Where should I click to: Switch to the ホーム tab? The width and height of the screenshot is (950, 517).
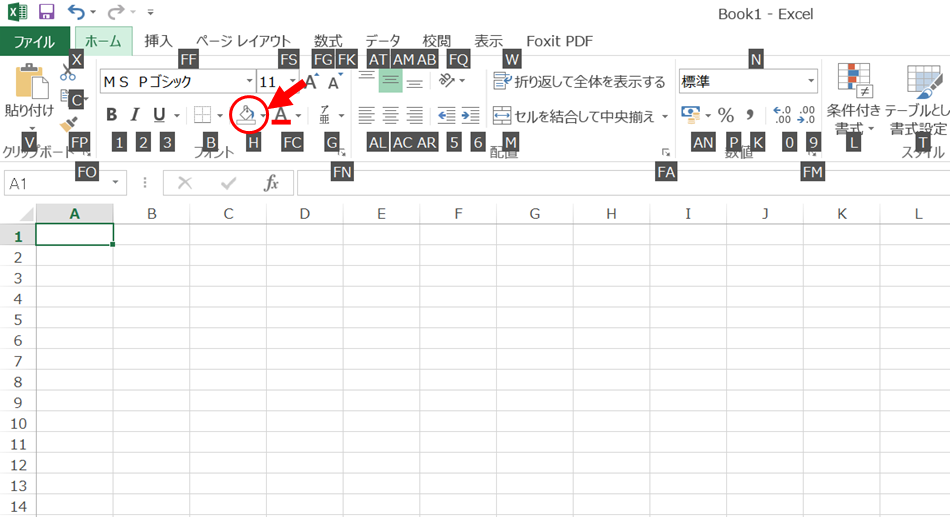(103, 41)
